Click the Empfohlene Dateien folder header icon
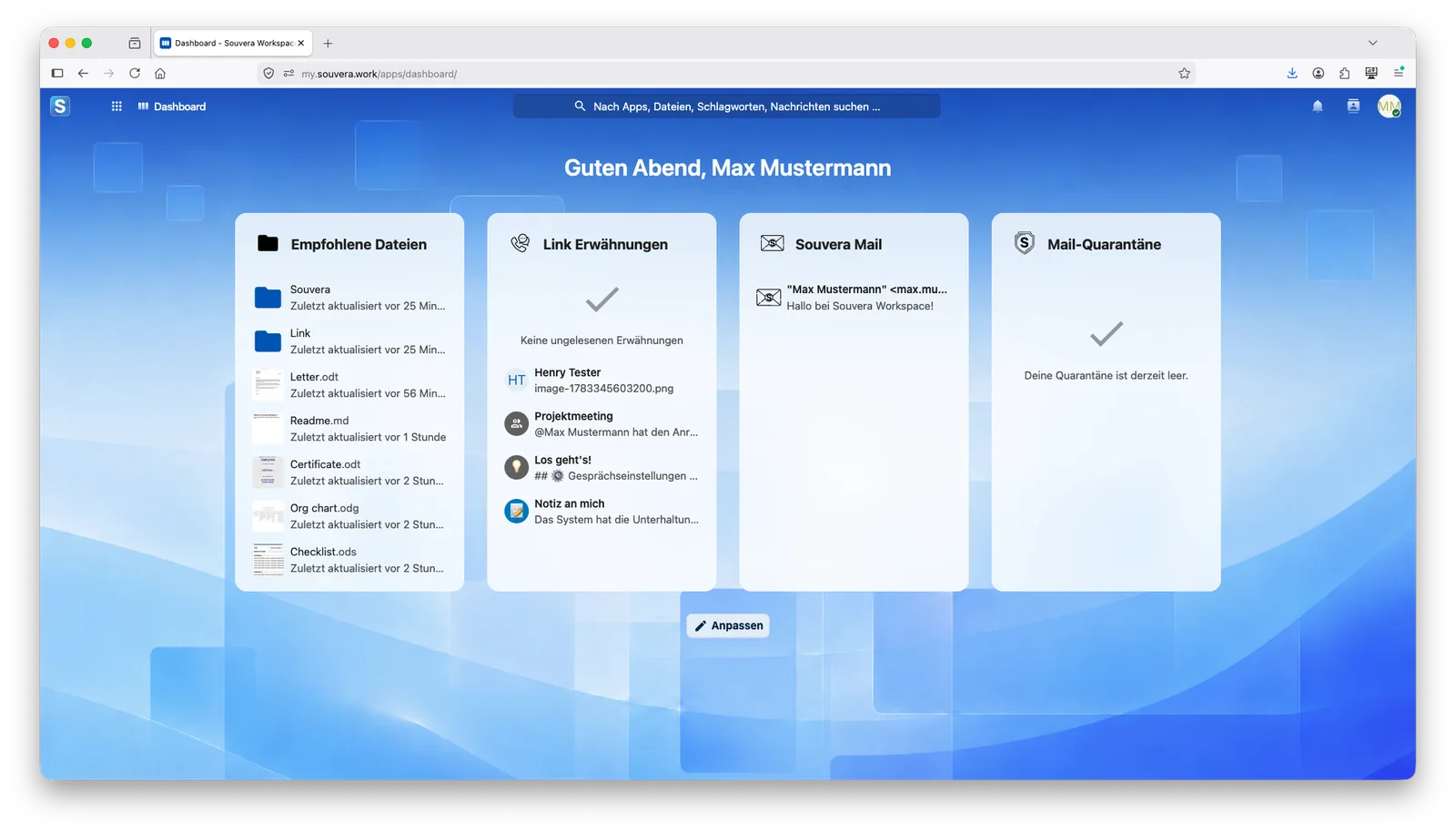1456x833 pixels. (x=268, y=243)
